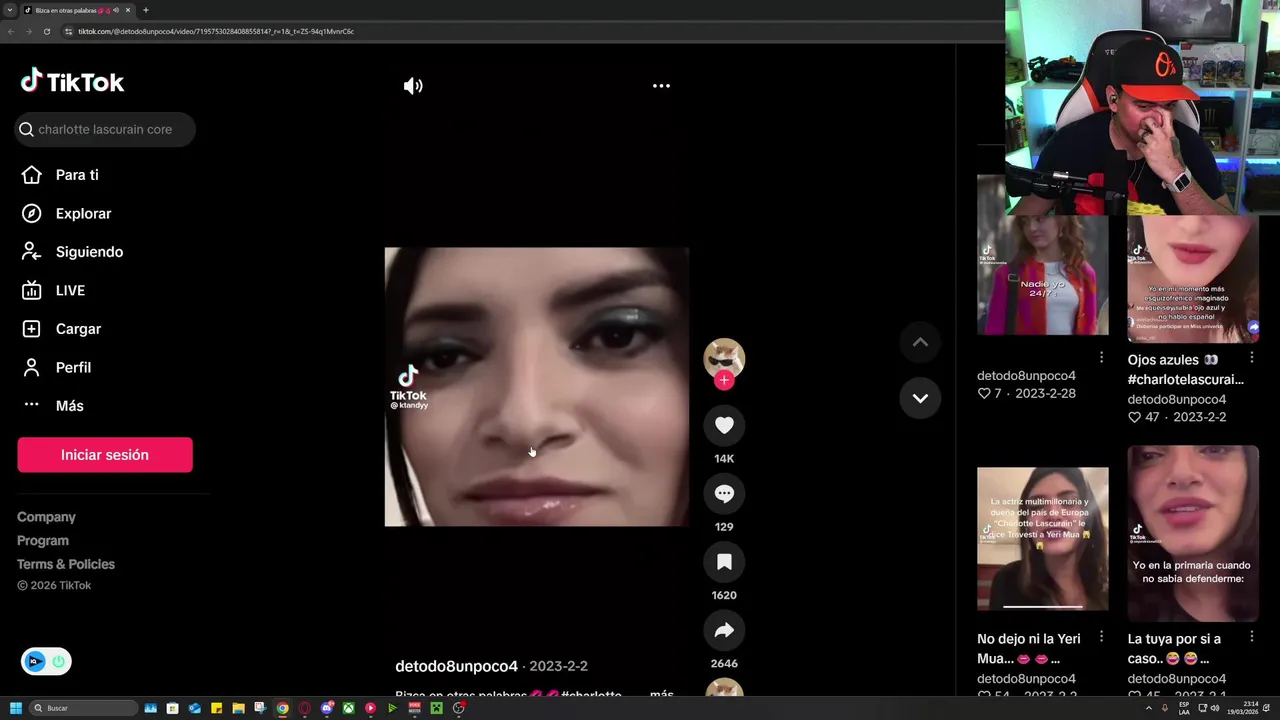The height and width of the screenshot is (720, 1280).
Task: Open the Discord taskbar icon
Action: pyautogui.click(x=327, y=708)
